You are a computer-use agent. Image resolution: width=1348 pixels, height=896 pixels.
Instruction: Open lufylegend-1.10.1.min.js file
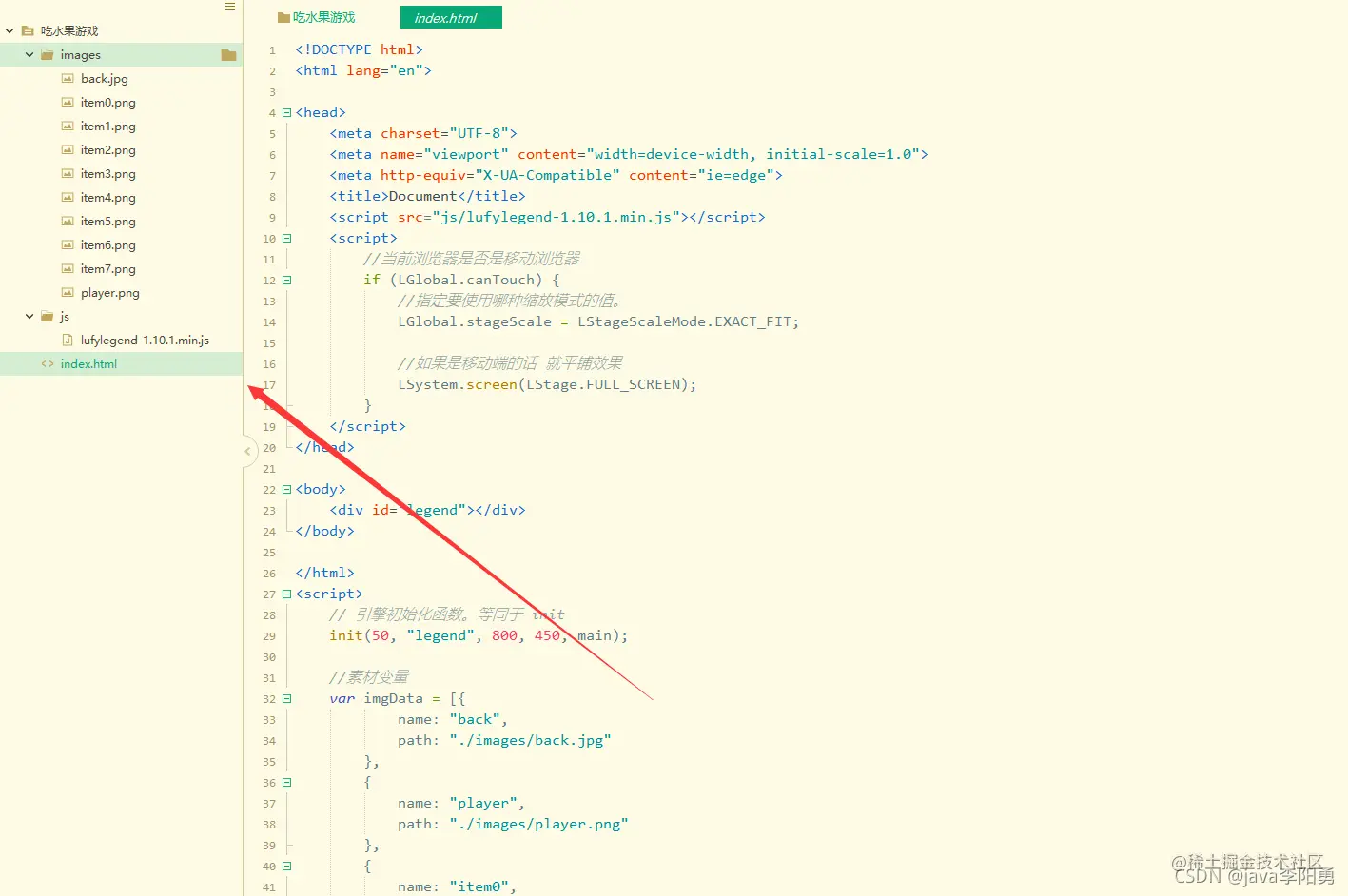[145, 341]
